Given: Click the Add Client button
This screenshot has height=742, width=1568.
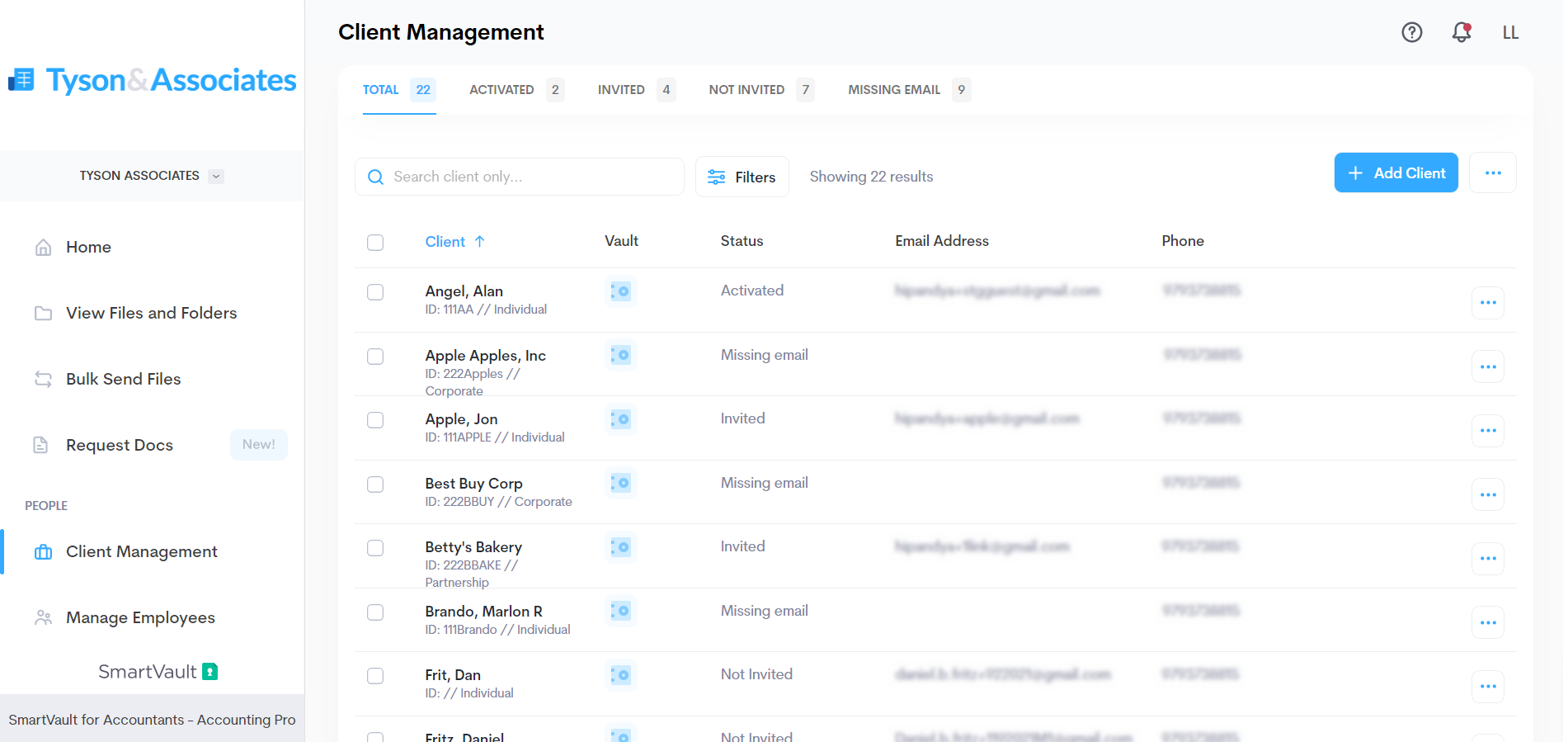Looking at the screenshot, I should point(1396,173).
